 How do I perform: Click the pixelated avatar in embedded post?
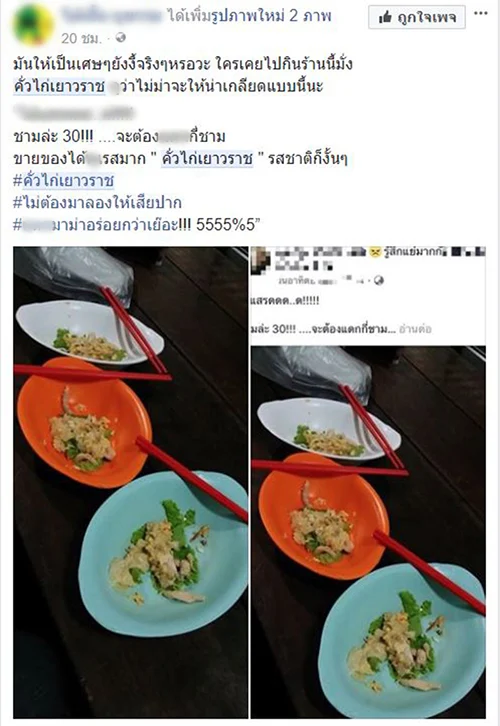click(x=261, y=260)
